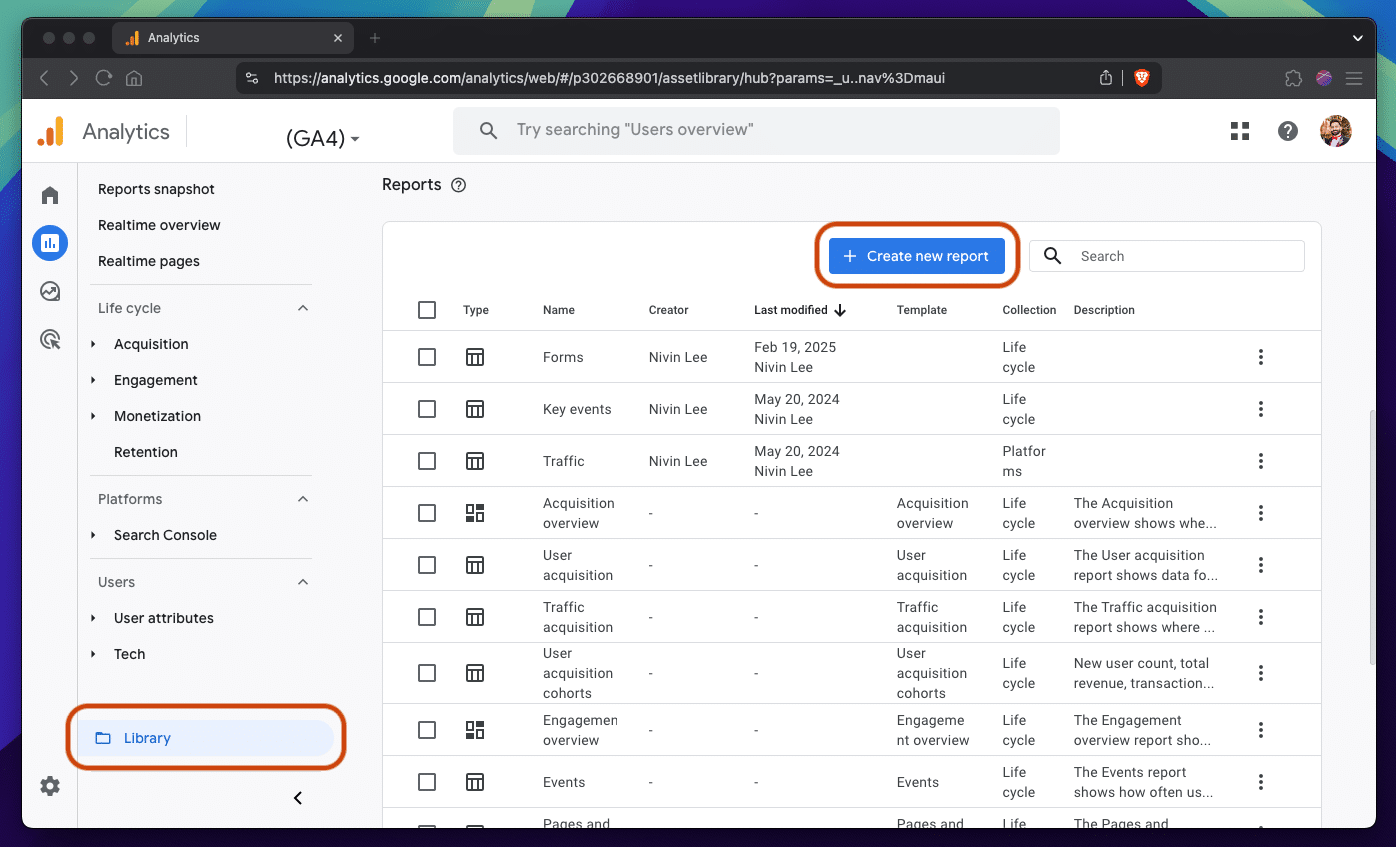Toggle the select-all checkbox in header
This screenshot has height=847, width=1396.
tap(427, 310)
